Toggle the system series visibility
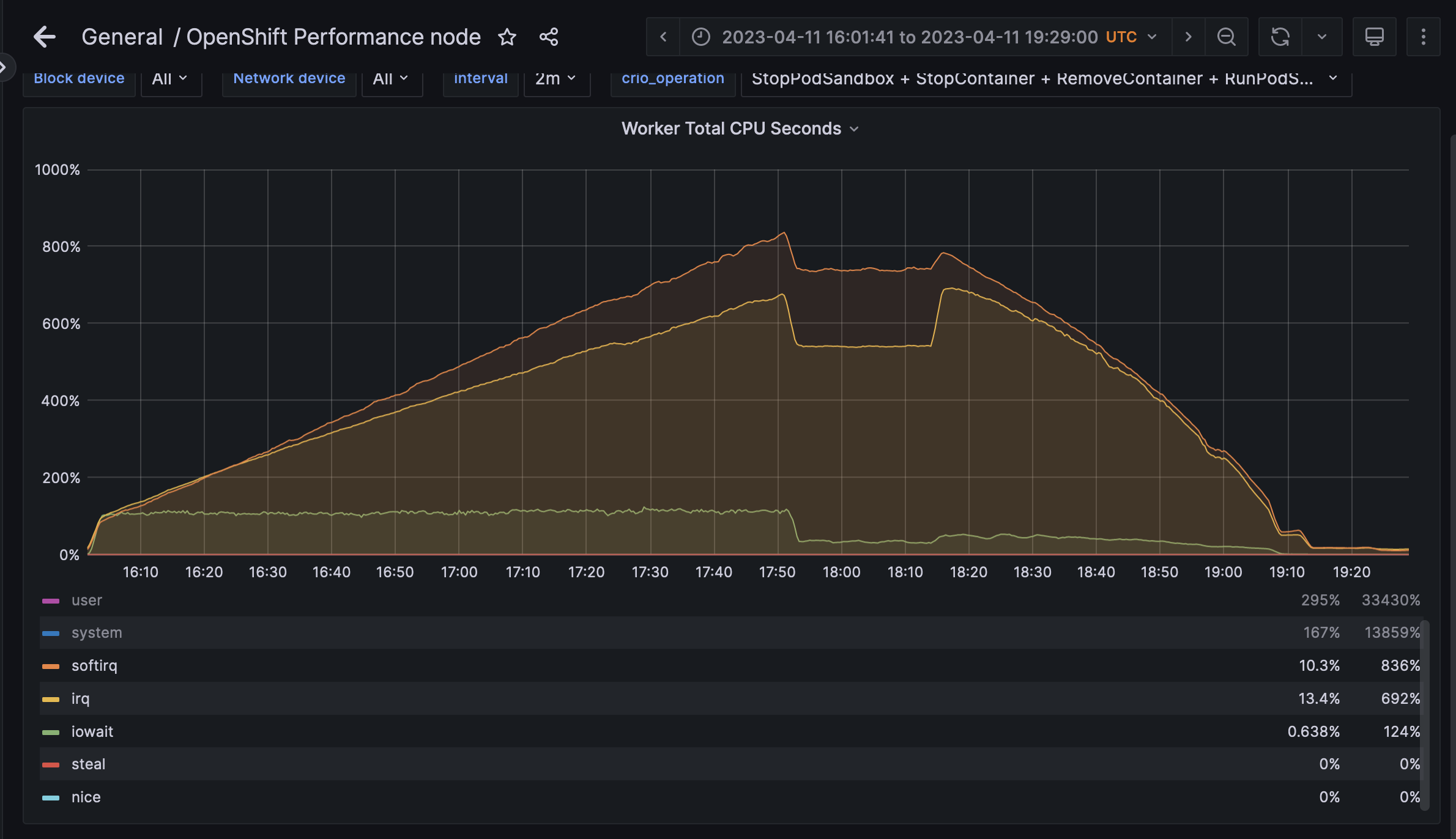Image resolution: width=1456 pixels, height=839 pixels. [x=97, y=633]
